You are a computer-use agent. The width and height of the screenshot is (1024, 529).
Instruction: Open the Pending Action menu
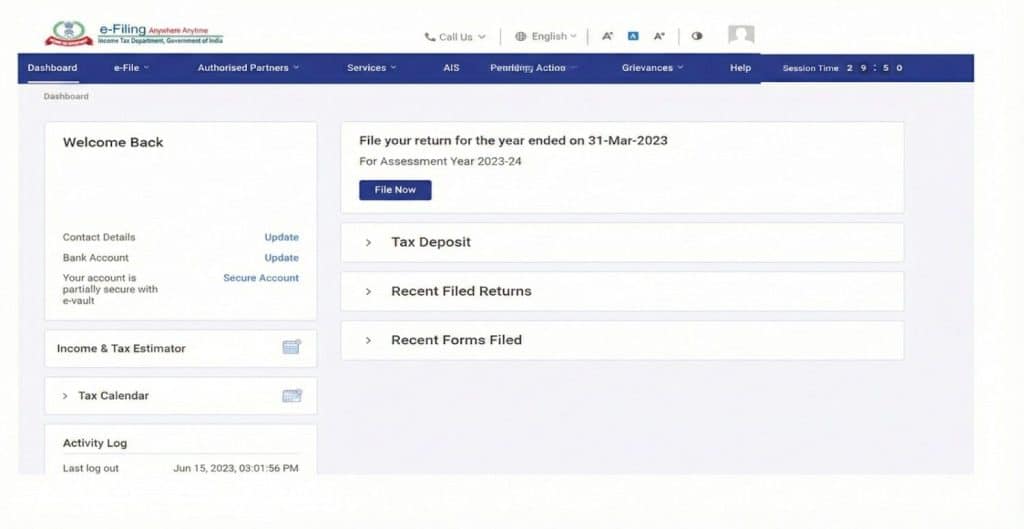coord(533,68)
